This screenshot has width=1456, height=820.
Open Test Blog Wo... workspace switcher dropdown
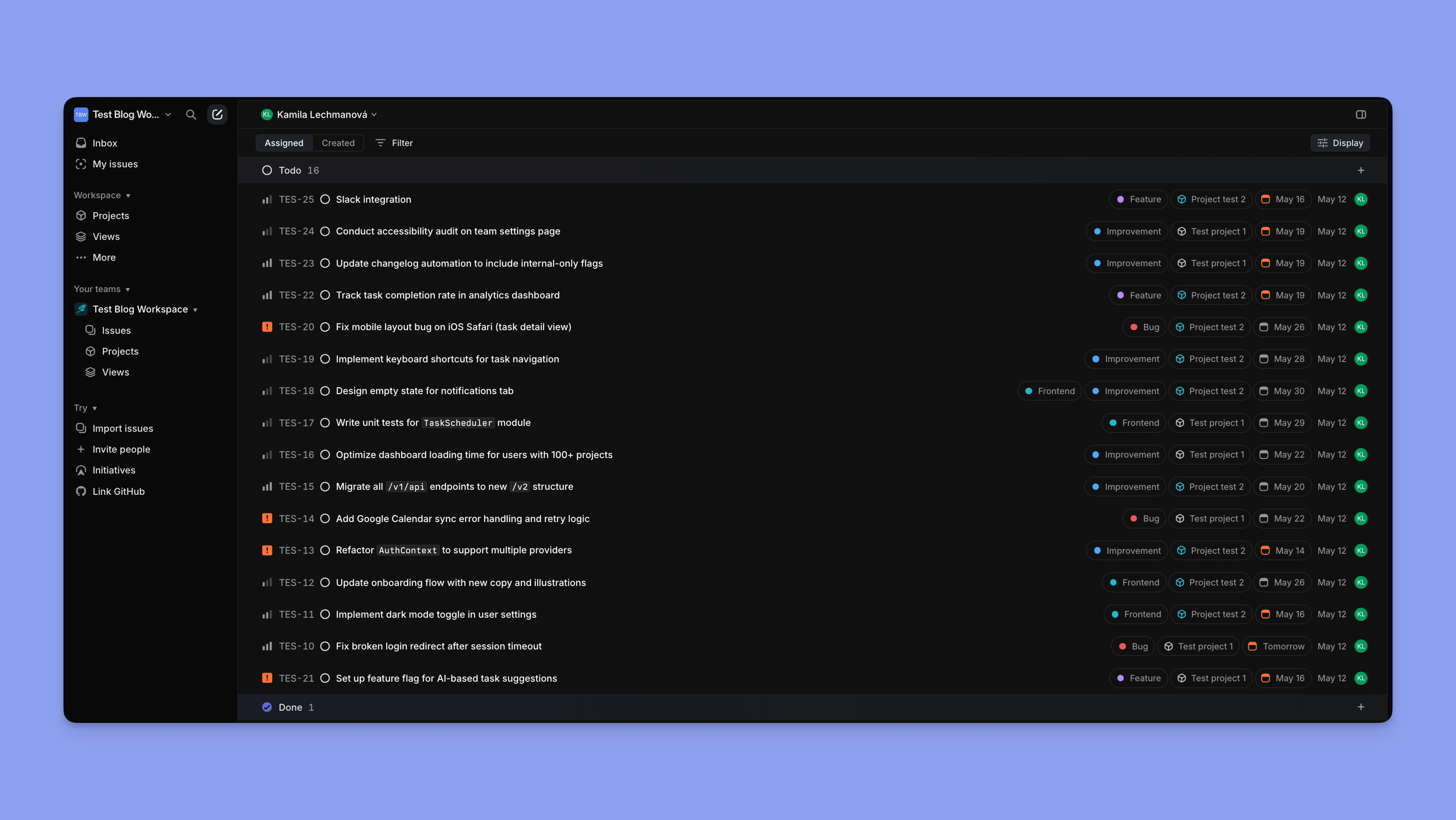click(123, 114)
